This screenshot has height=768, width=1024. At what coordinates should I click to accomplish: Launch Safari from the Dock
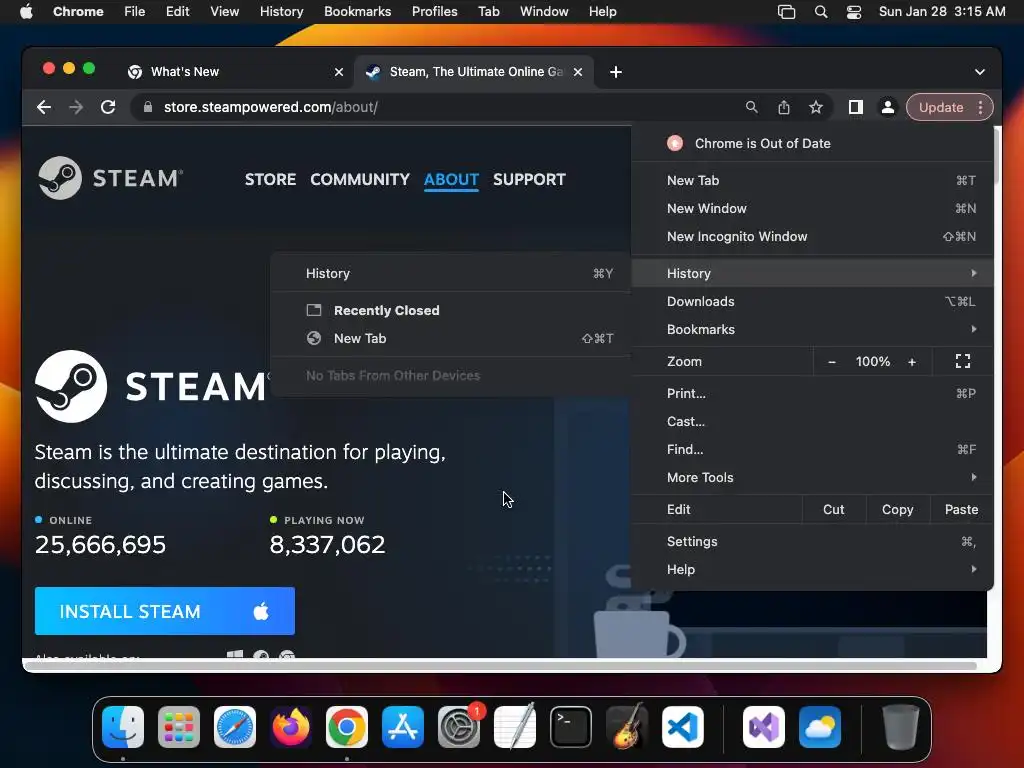[x=235, y=727]
